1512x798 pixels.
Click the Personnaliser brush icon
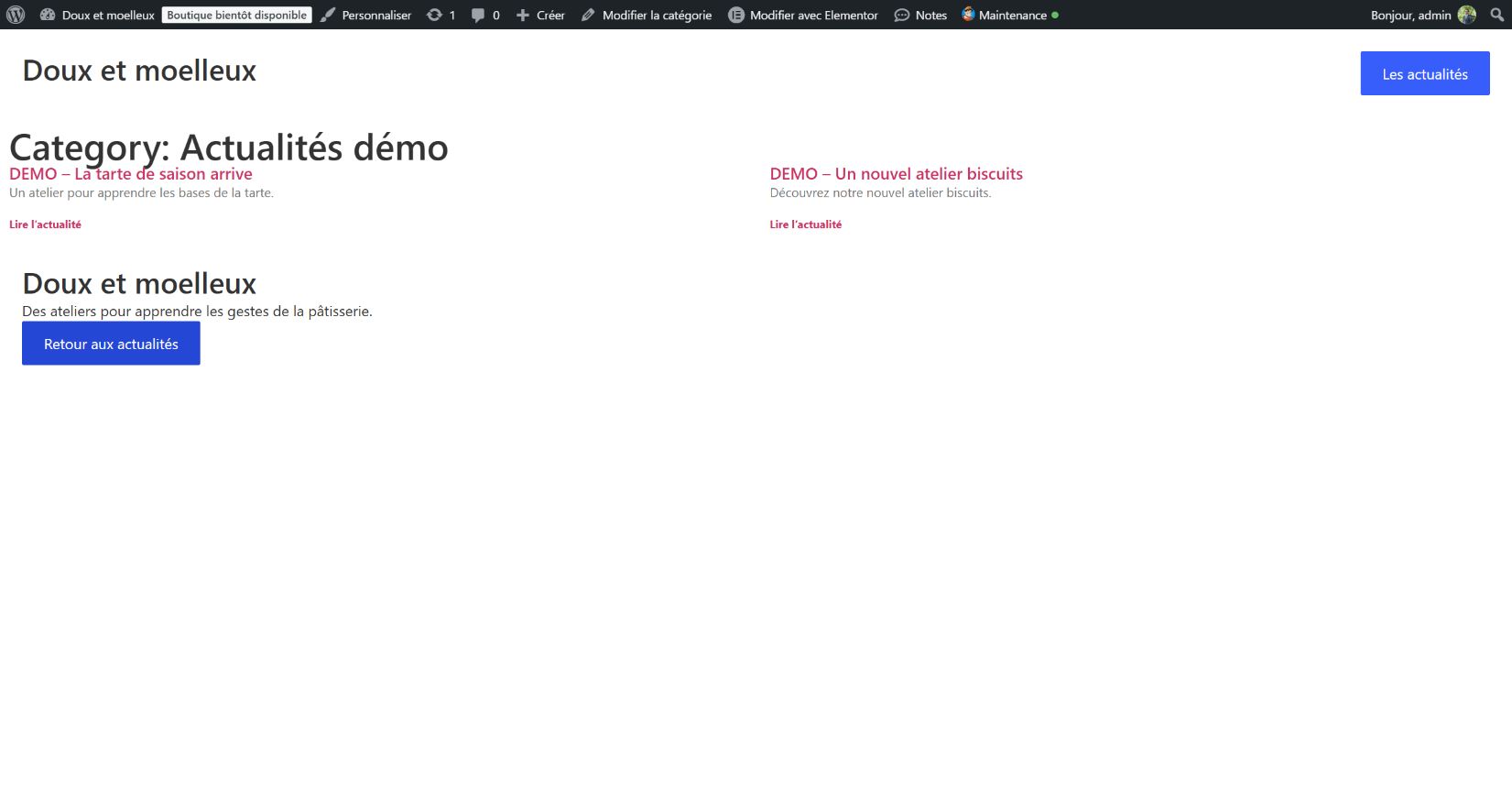tap(328, 15)
